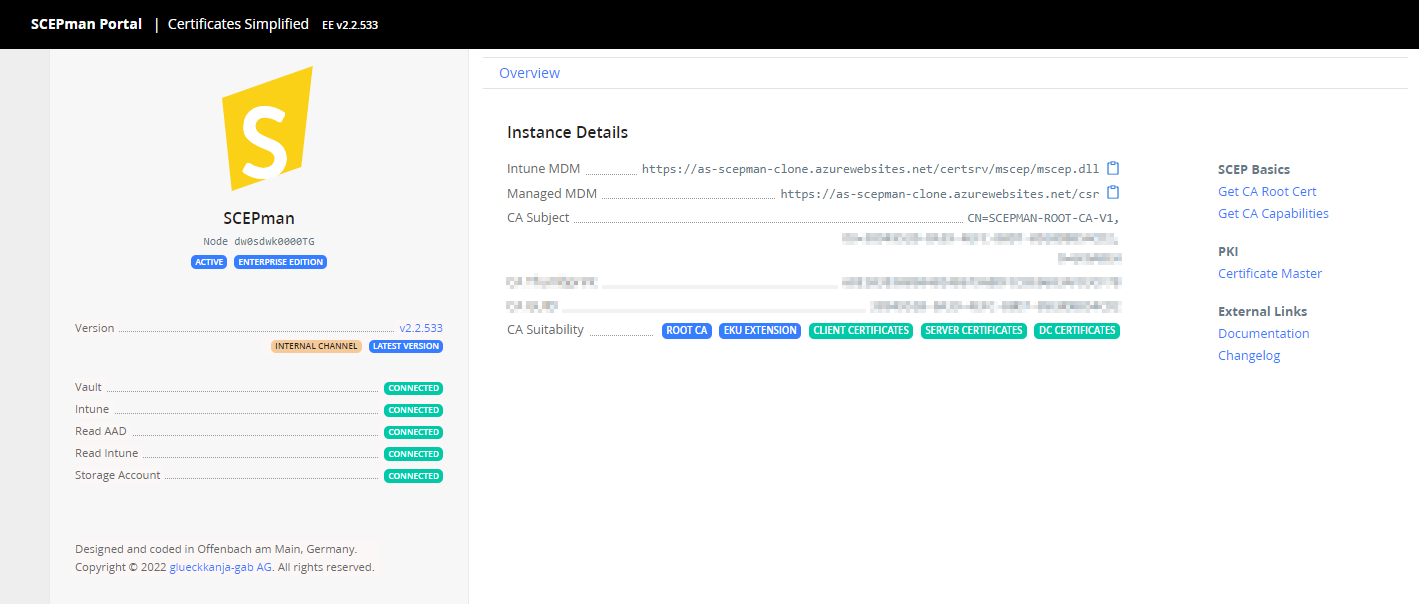Click the Vault label

click(x=88, y=387)
